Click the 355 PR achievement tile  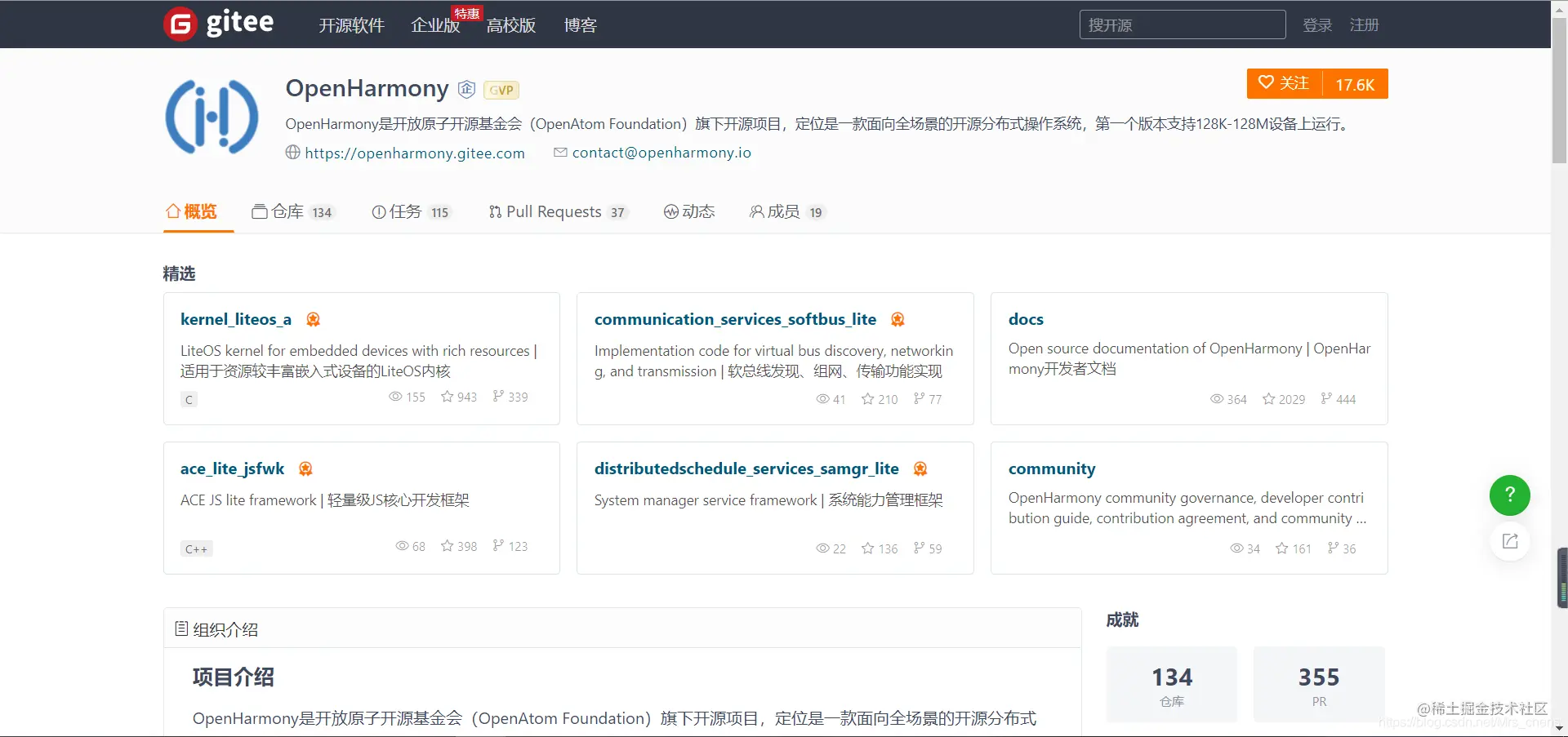pyautogui.click(x=1319, y=684)
